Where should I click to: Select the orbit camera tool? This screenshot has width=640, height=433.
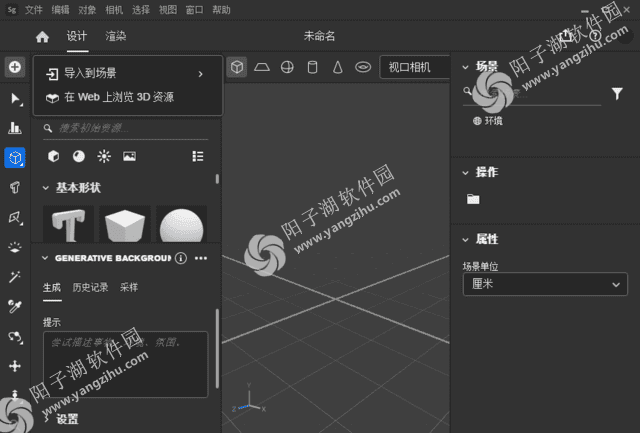(15, 337)
